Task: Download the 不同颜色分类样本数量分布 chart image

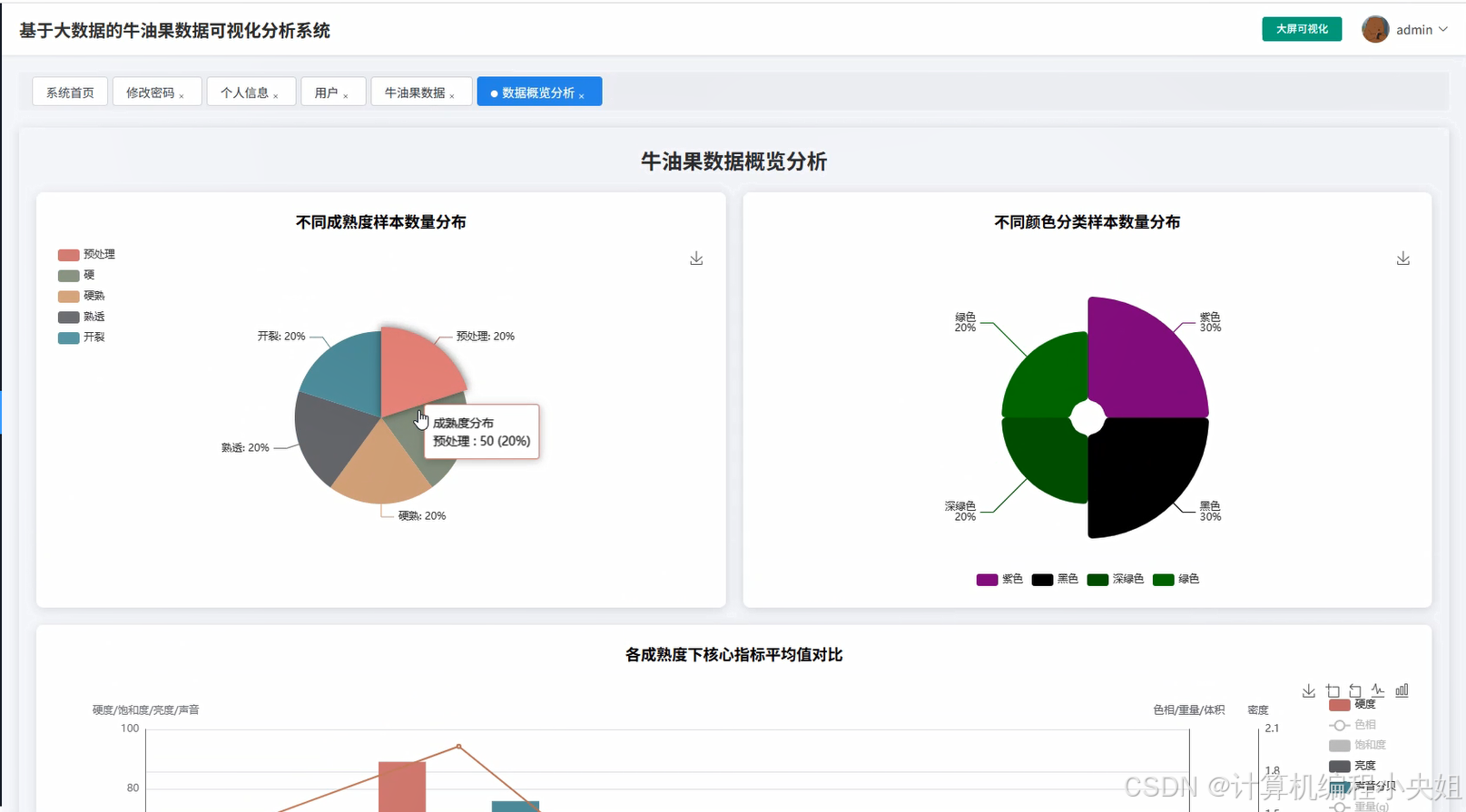Action: [x=1403, y=259]
